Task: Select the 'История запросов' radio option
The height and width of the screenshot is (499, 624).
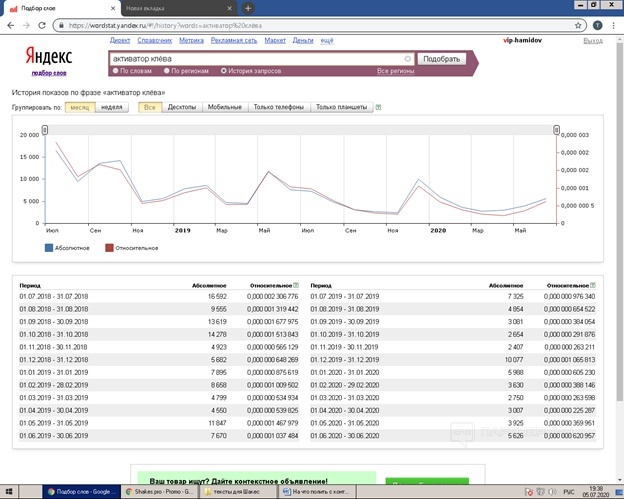Action: coord(224,71)
